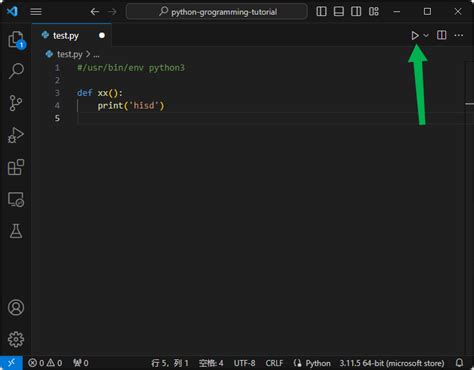The image size is (474, 370).
Task: Select the Python language mode
Action: pos(318,363)
